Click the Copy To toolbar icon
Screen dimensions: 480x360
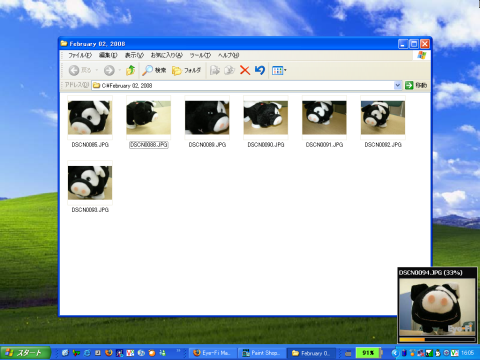pos(229,70)
